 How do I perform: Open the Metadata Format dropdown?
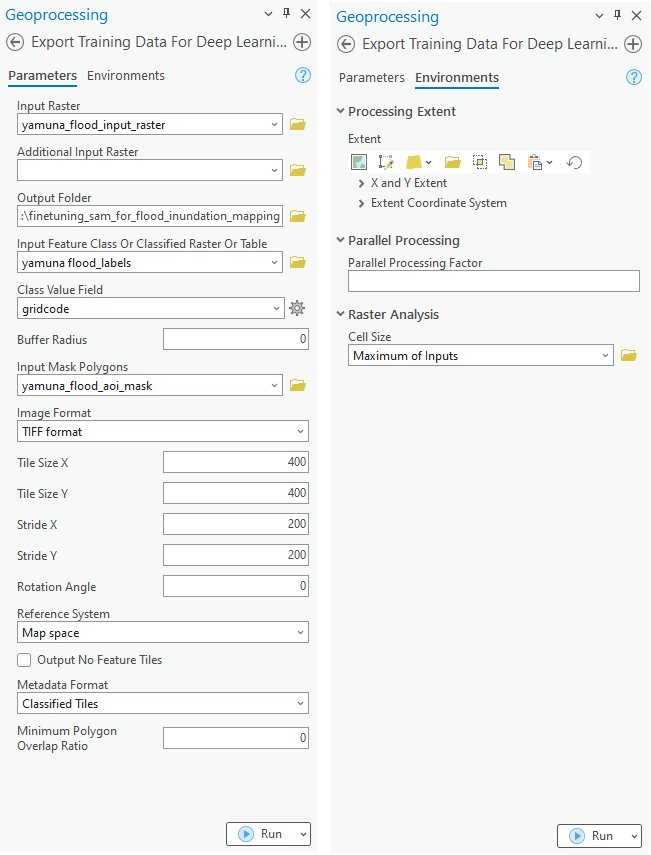click(163, 704)
